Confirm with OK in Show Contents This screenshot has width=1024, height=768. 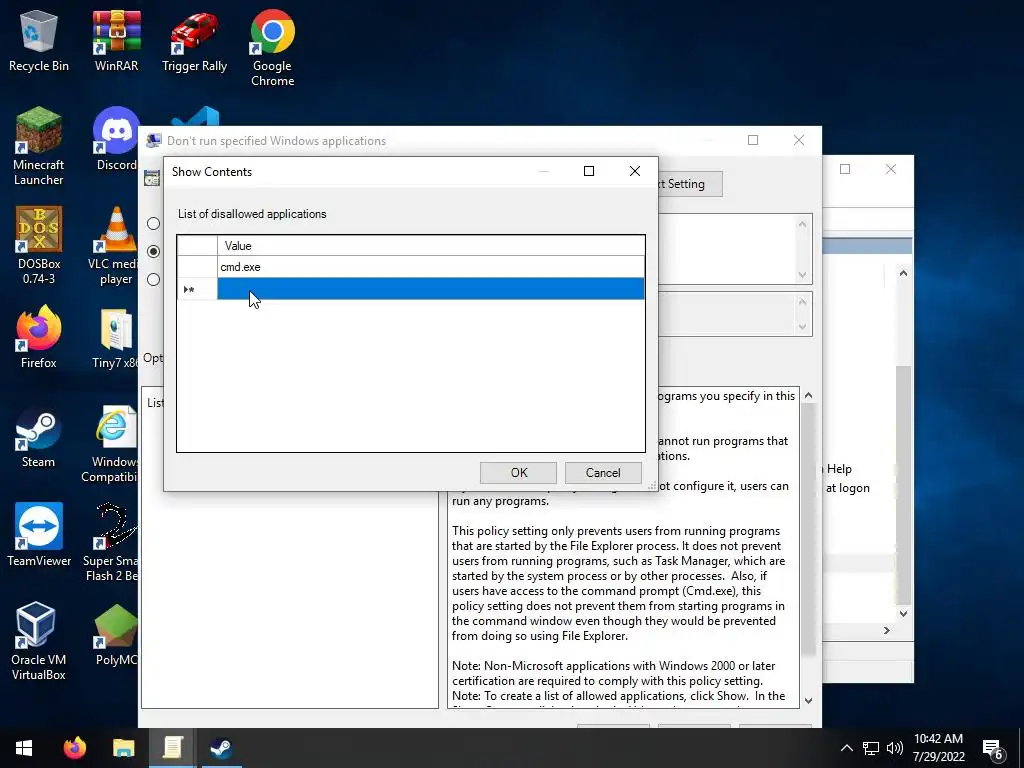(x=519, y=473)
